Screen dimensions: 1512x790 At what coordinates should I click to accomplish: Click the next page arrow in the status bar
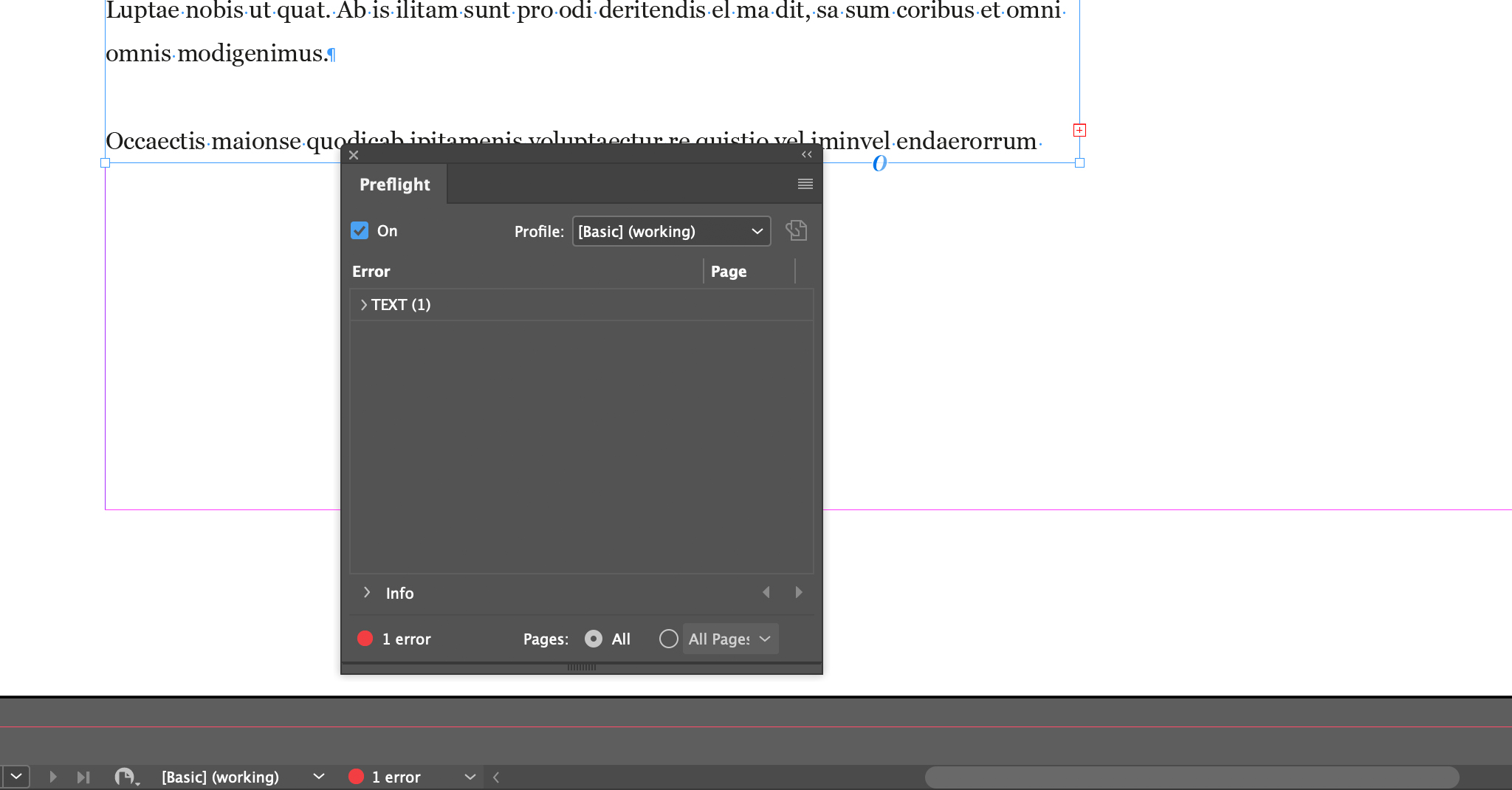tap(52, 777)
